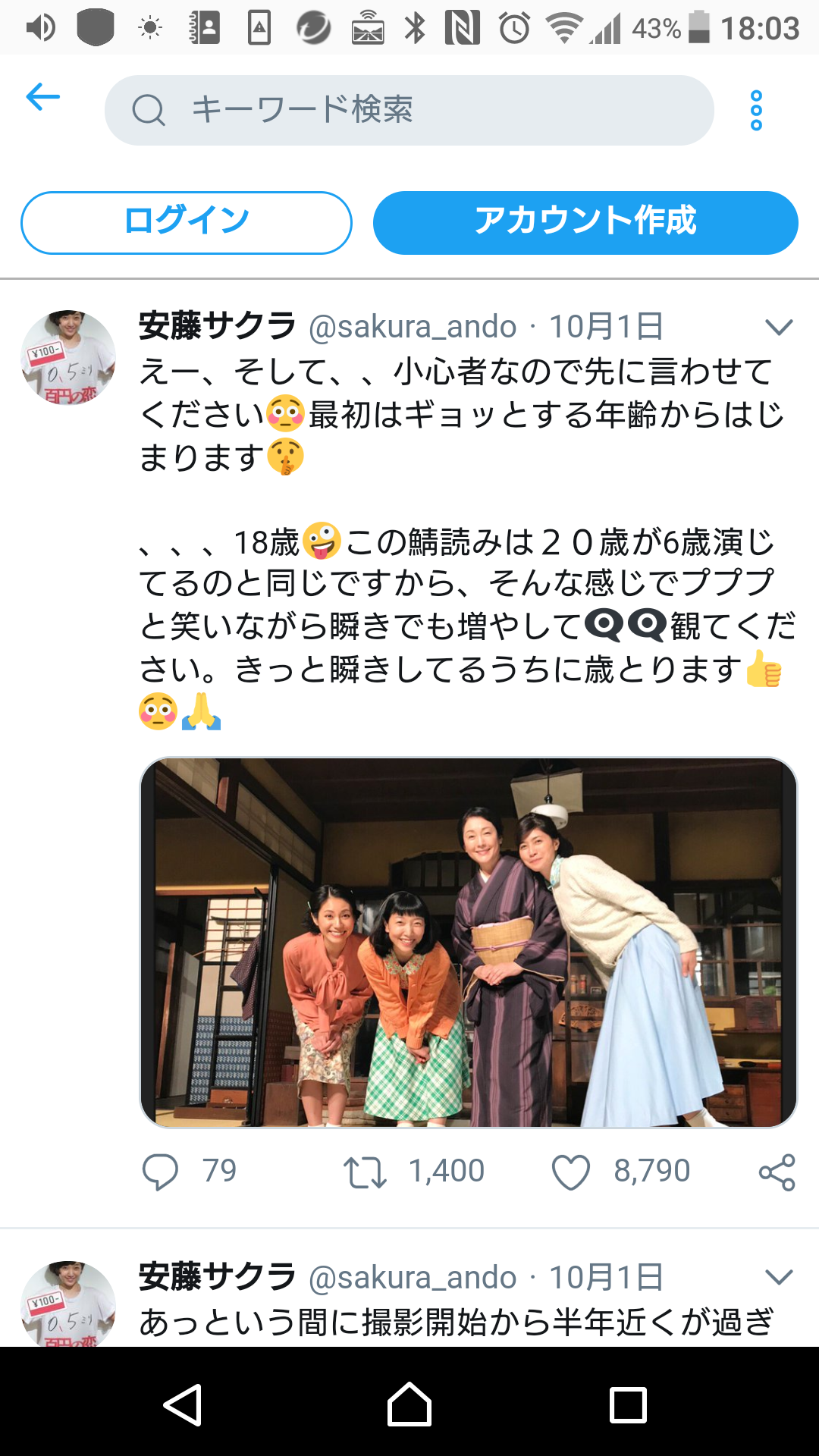Open the three-dot overflow menu
This screenshot has height=1456, width=819.
(x=755, y=111)
